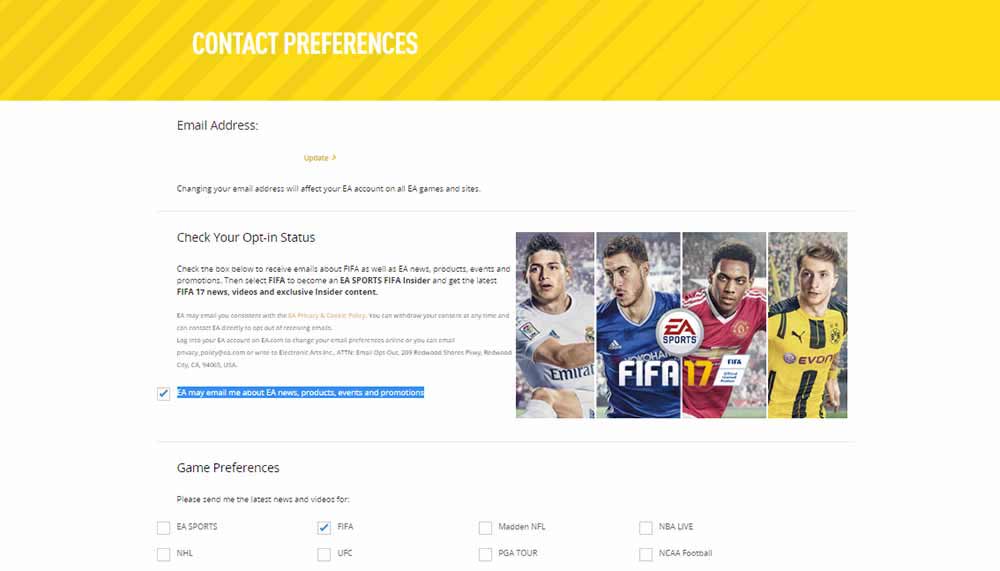Select the player in white Emirates jersey

pyautogui.click(x=555, y=325)
